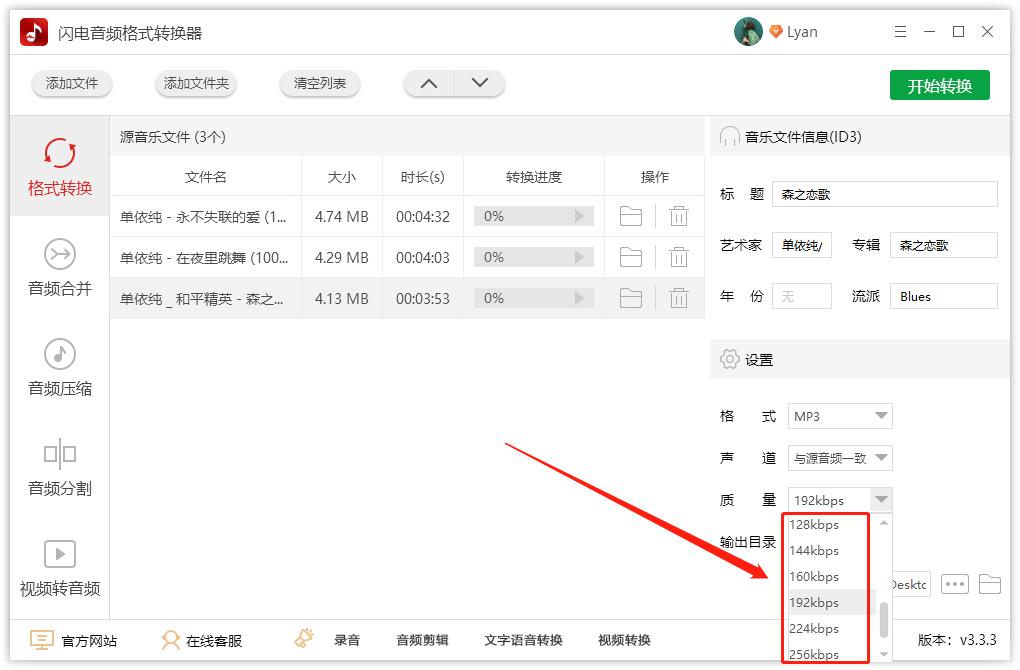Click the Lyan user avatar
The height and width of the screenshot is (670, 1020).
pos(747,31)
